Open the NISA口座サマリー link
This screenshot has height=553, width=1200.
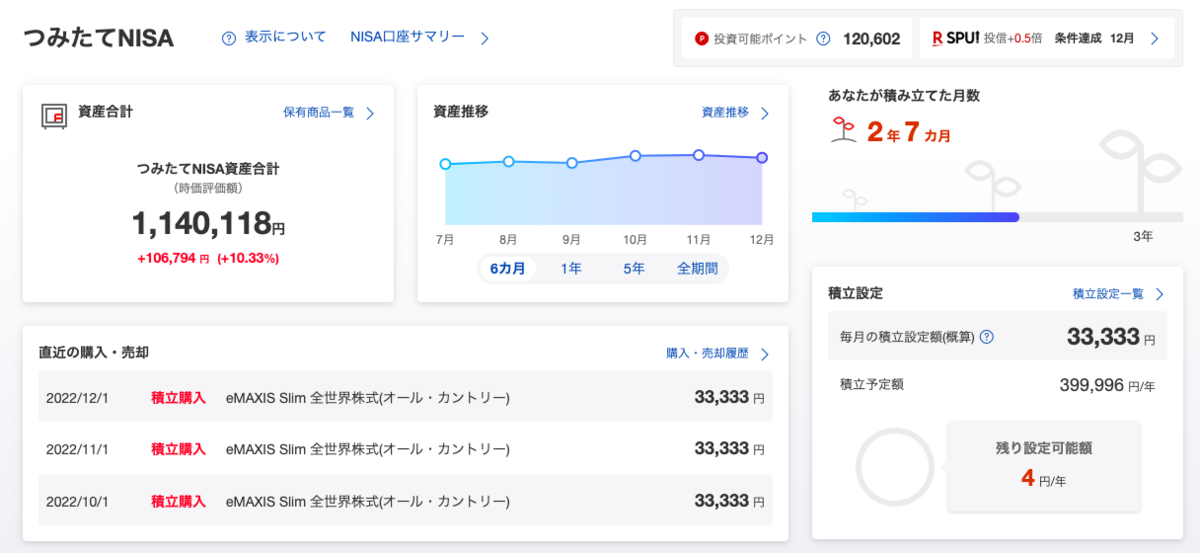click(x=408, y=37)
